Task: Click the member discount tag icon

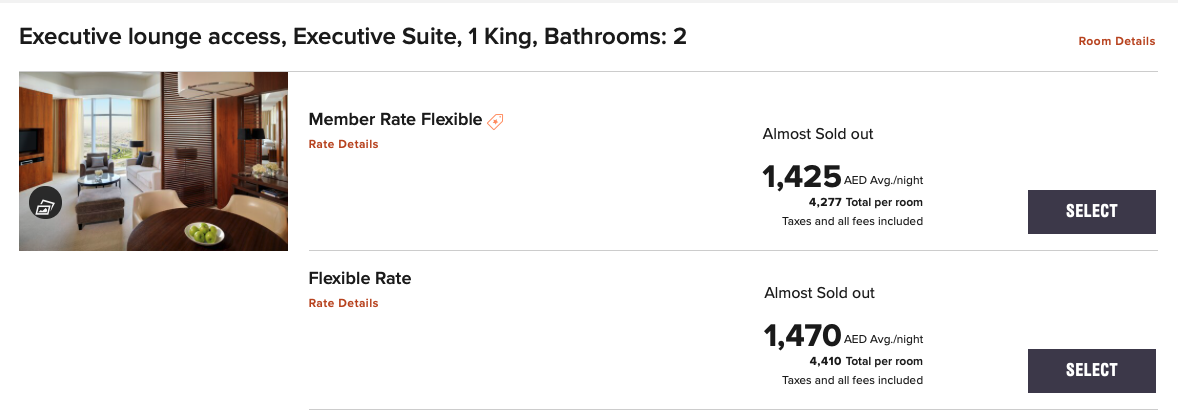Action: [x=495, y=121]
